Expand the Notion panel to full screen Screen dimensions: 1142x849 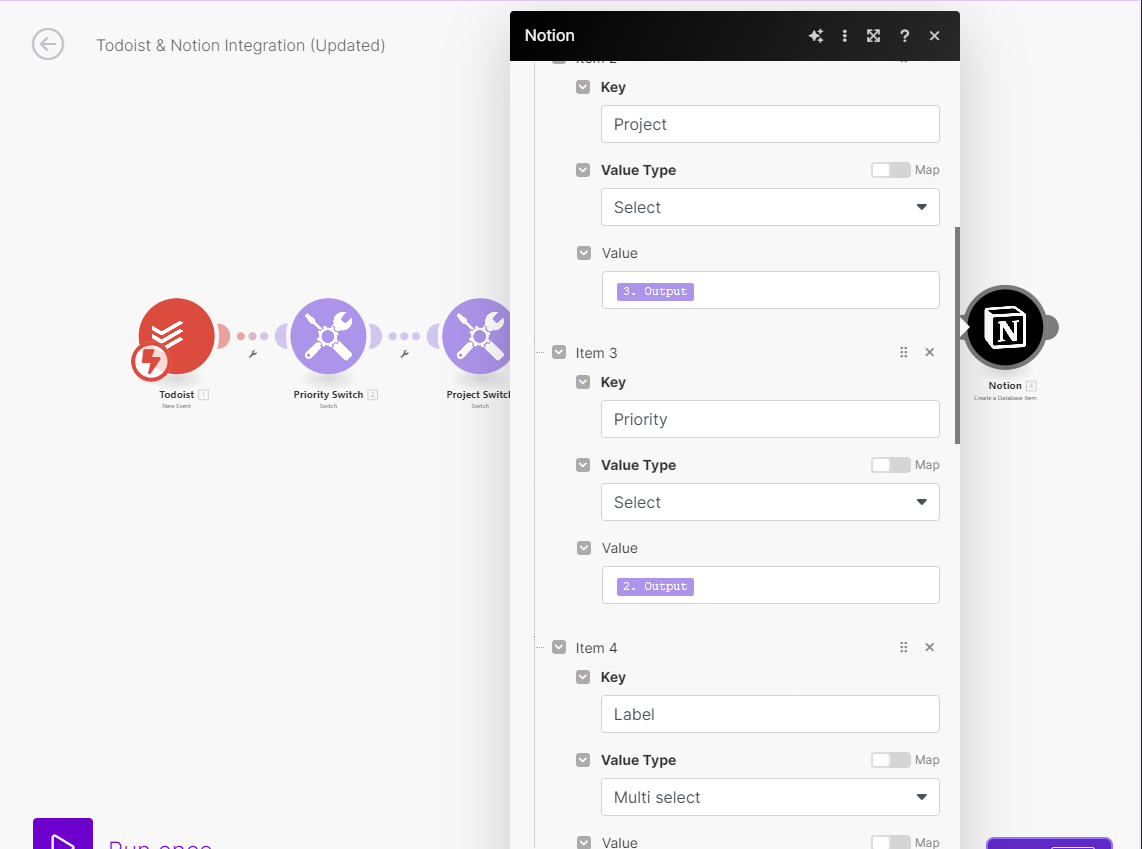click(873, 36)
